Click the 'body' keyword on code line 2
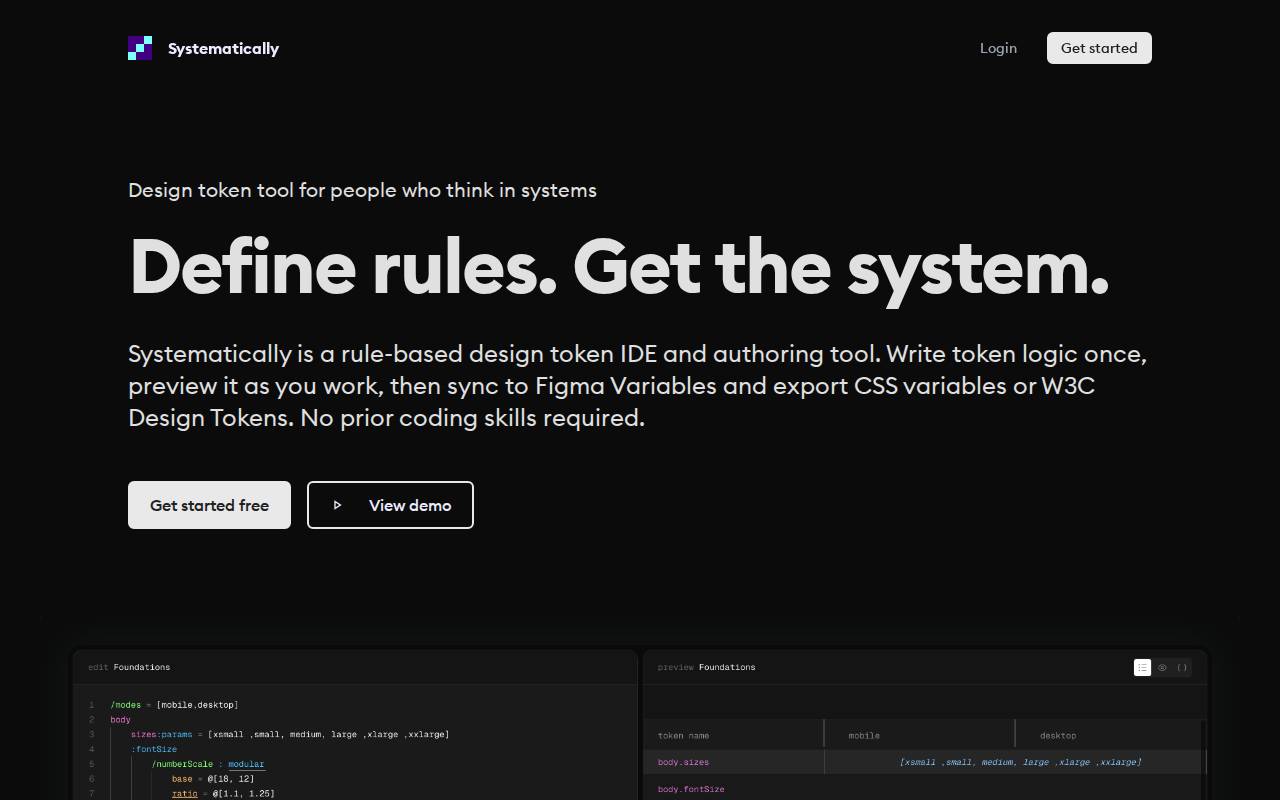Image resolution: width=1280 pixels, height=800 pixels. [x=120, y=720]
